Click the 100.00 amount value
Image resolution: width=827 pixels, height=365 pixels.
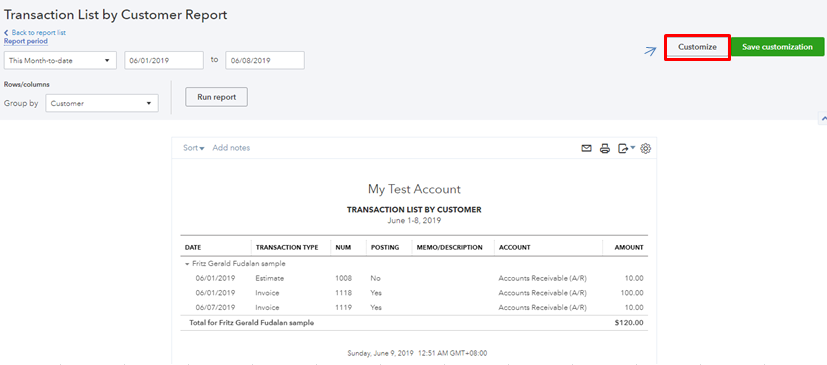pyautogui.click(x=631, y=293)
